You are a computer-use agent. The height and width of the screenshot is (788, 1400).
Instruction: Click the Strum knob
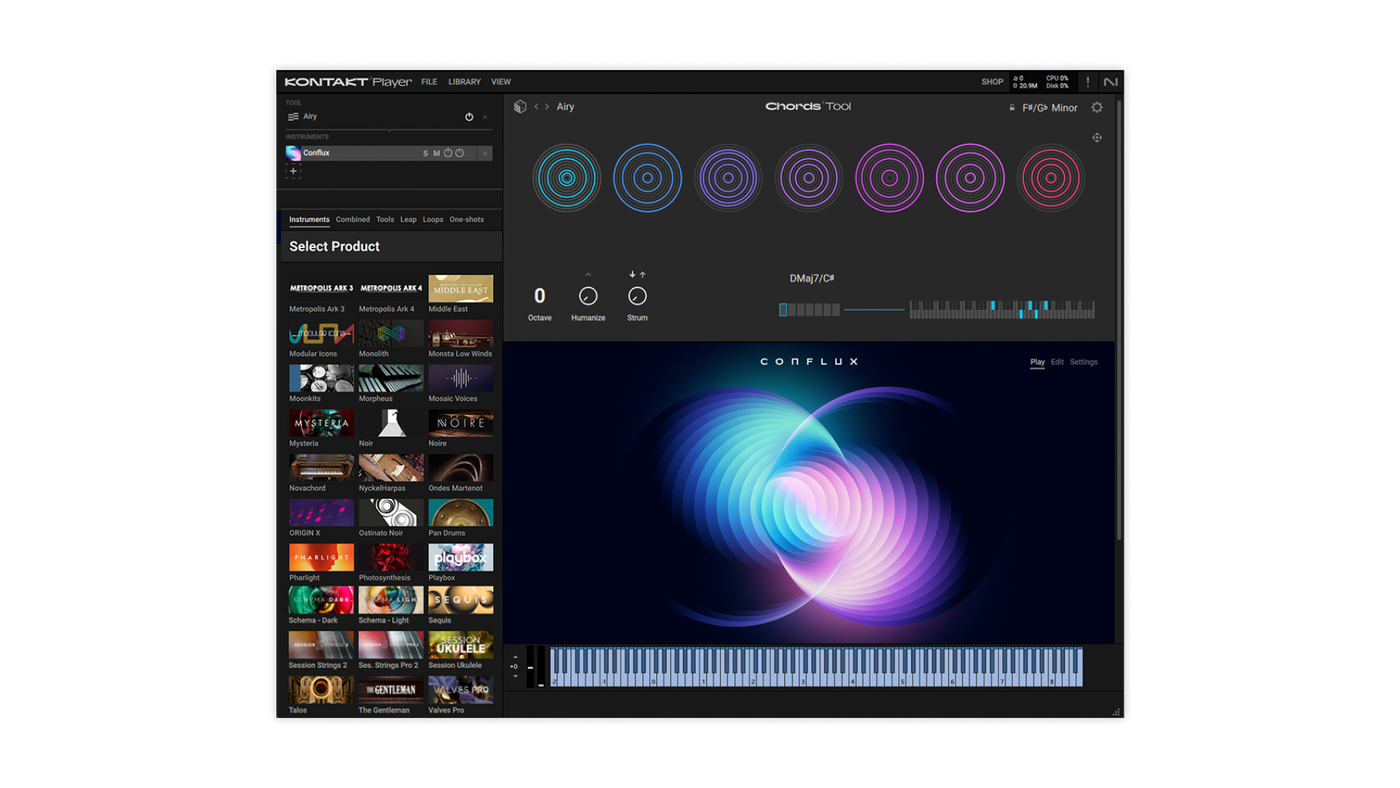tap(637, 296)
